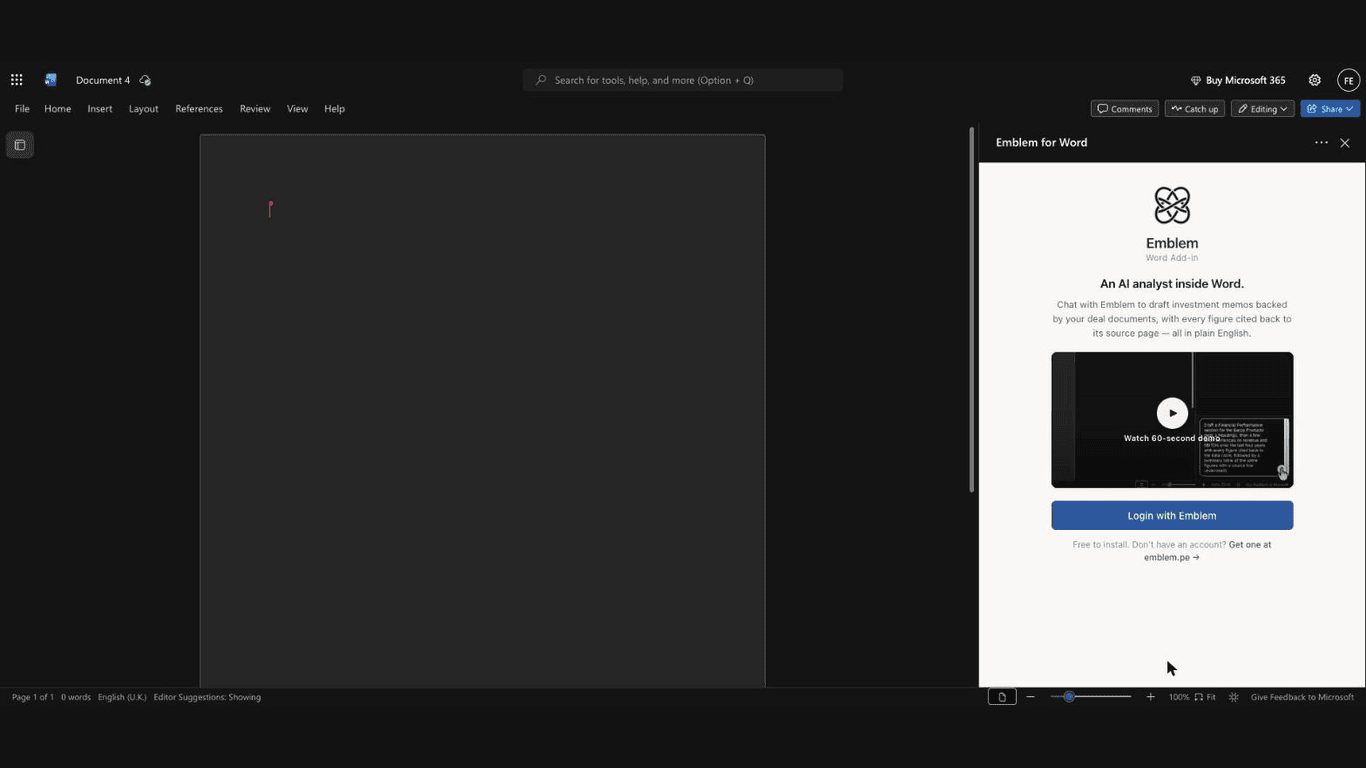
Task: Follow the Get one at emblem.pe link
Action: [x=1208, y=551]
